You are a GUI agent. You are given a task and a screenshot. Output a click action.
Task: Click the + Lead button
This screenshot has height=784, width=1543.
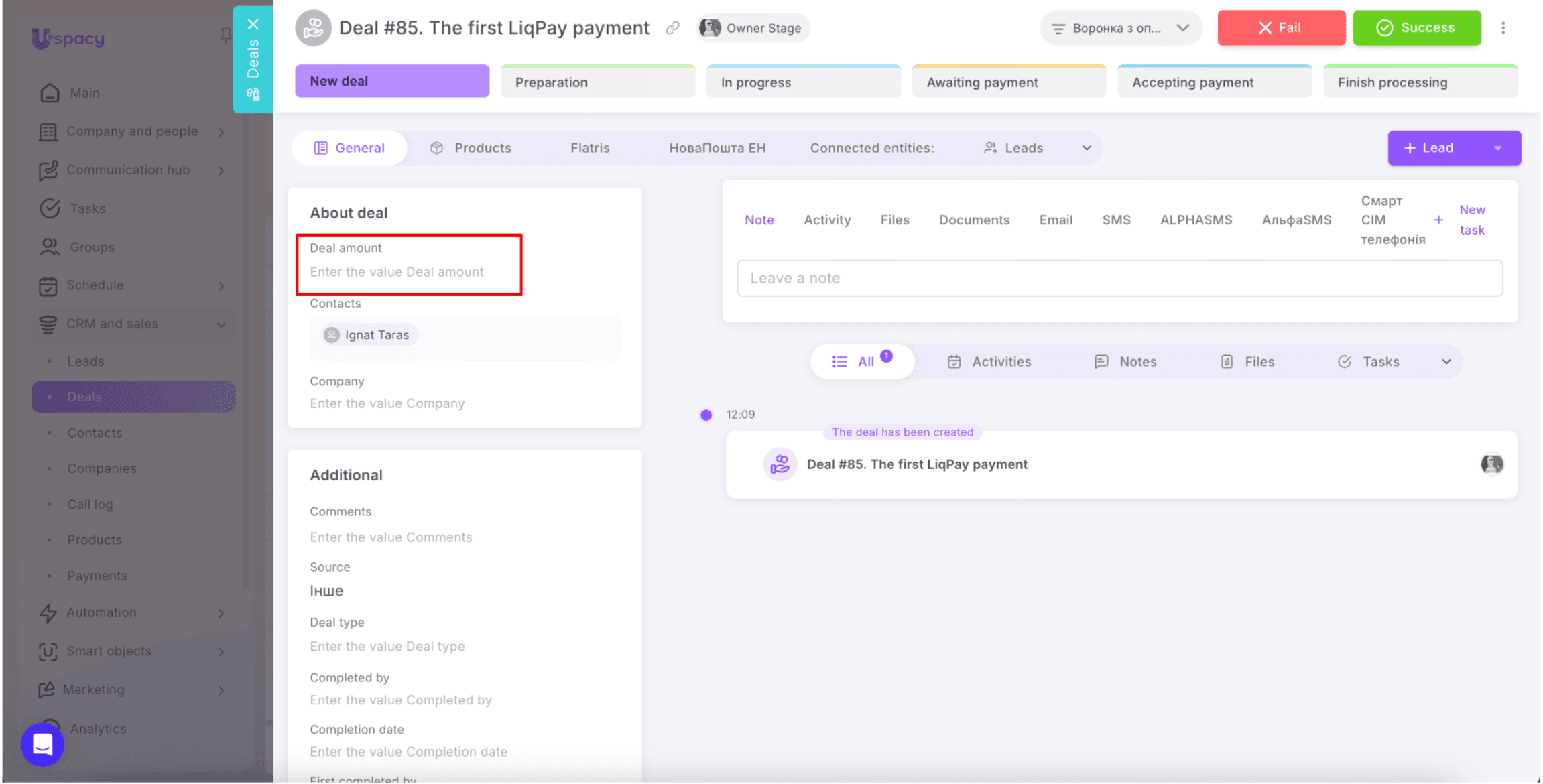(x=1430, y=148)
